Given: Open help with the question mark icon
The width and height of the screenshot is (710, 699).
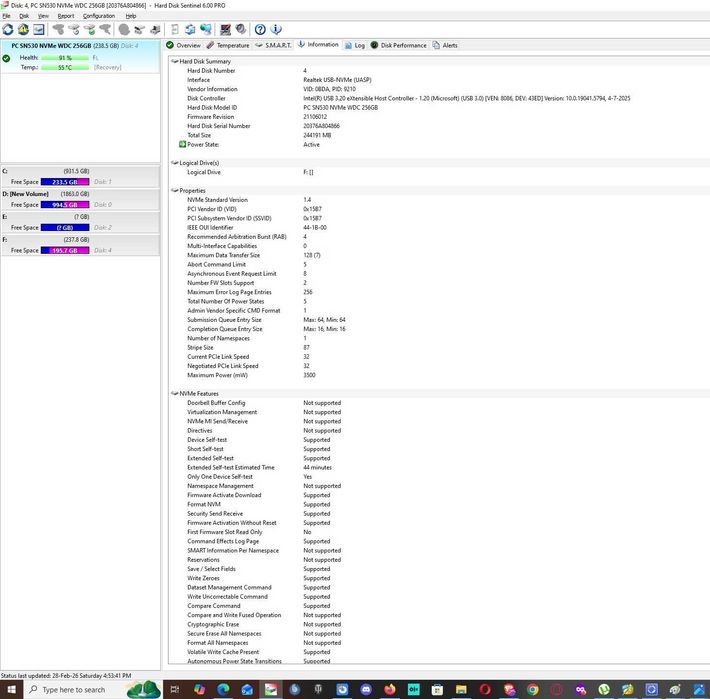Looking at the screenshot, I should point(260,30).
